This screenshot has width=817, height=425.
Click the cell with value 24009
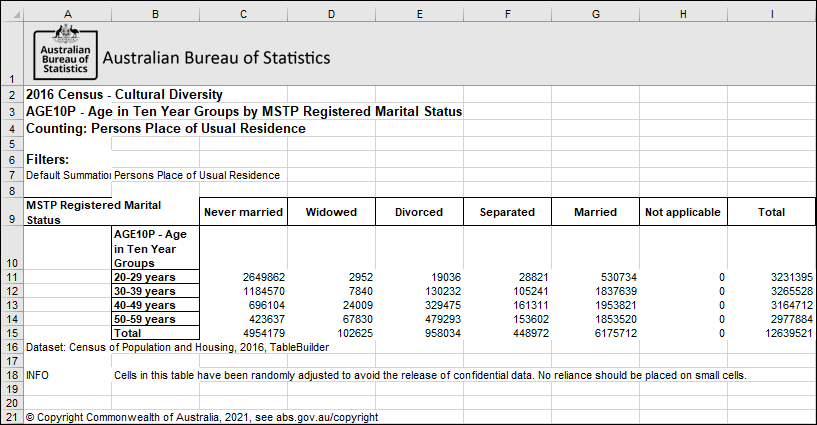pos(331,305)
